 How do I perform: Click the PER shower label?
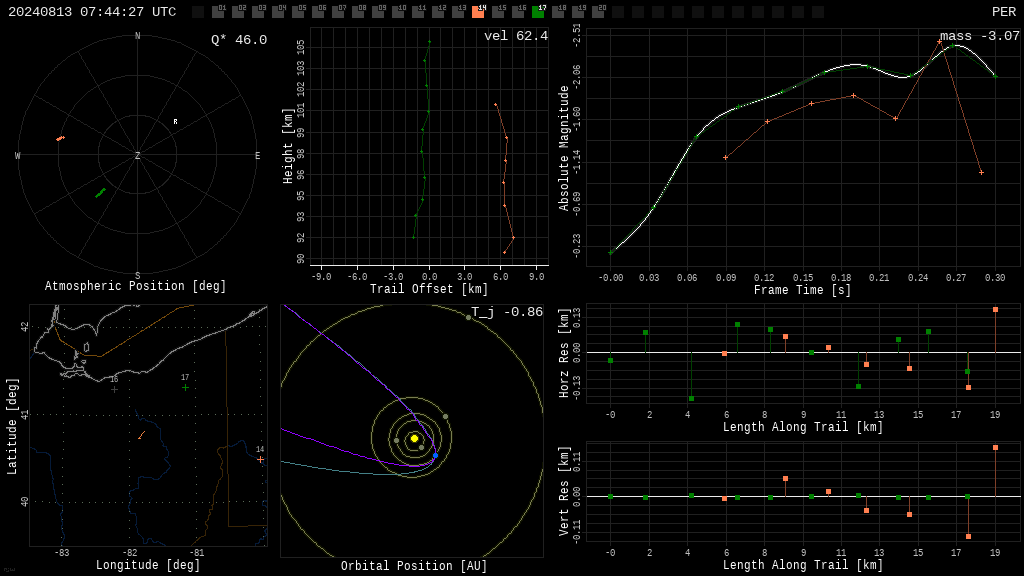[x=1004, y=12]
